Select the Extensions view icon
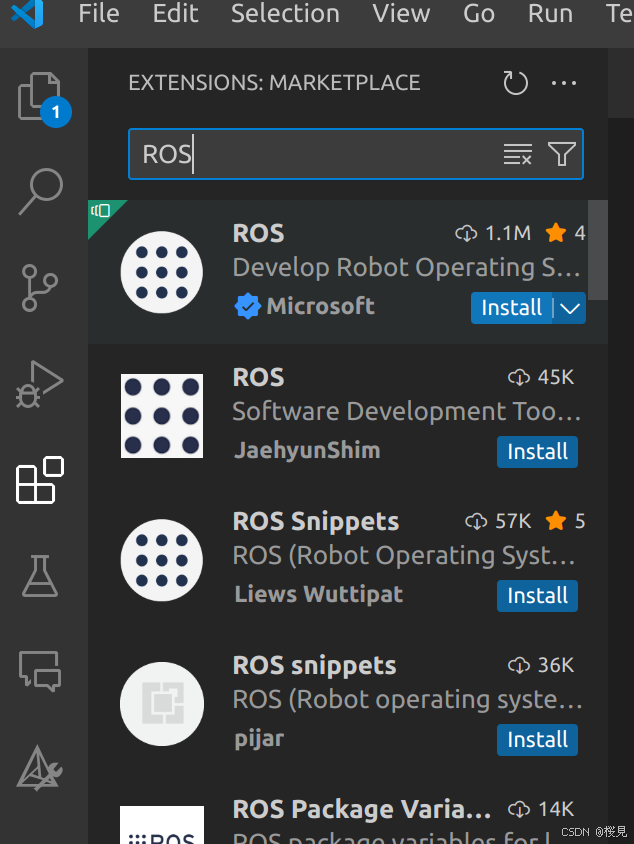634x844 pixels. click(x=40, y=480)
